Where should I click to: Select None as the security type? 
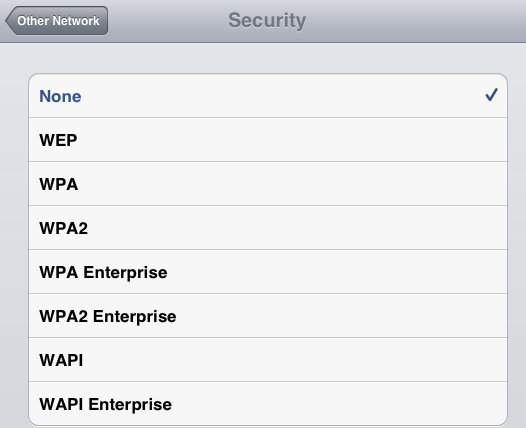[x=268, y=96]
